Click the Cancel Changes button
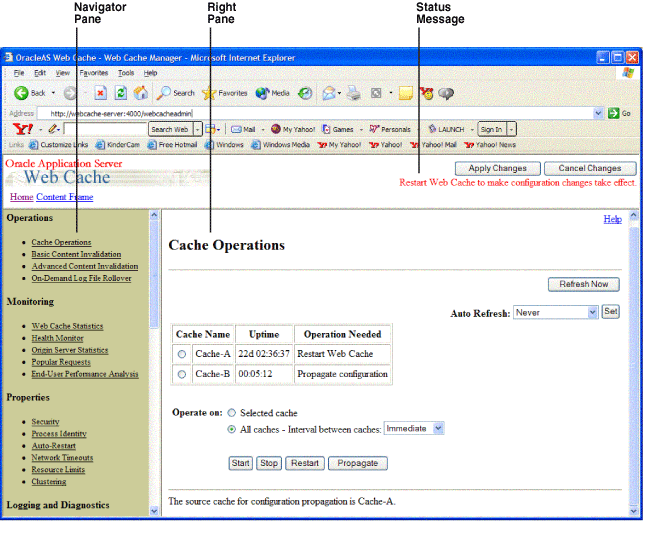This screenshot has width=669, height=537. pos(590,168)
